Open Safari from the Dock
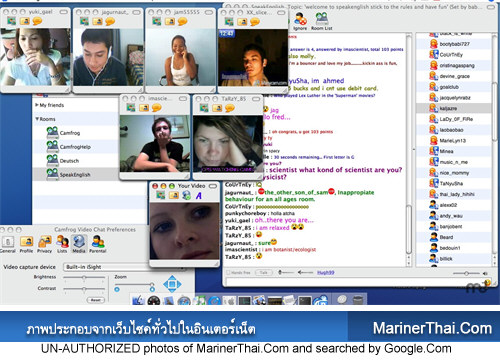This screenshot has width=500, height=363. tap(184, 301)
